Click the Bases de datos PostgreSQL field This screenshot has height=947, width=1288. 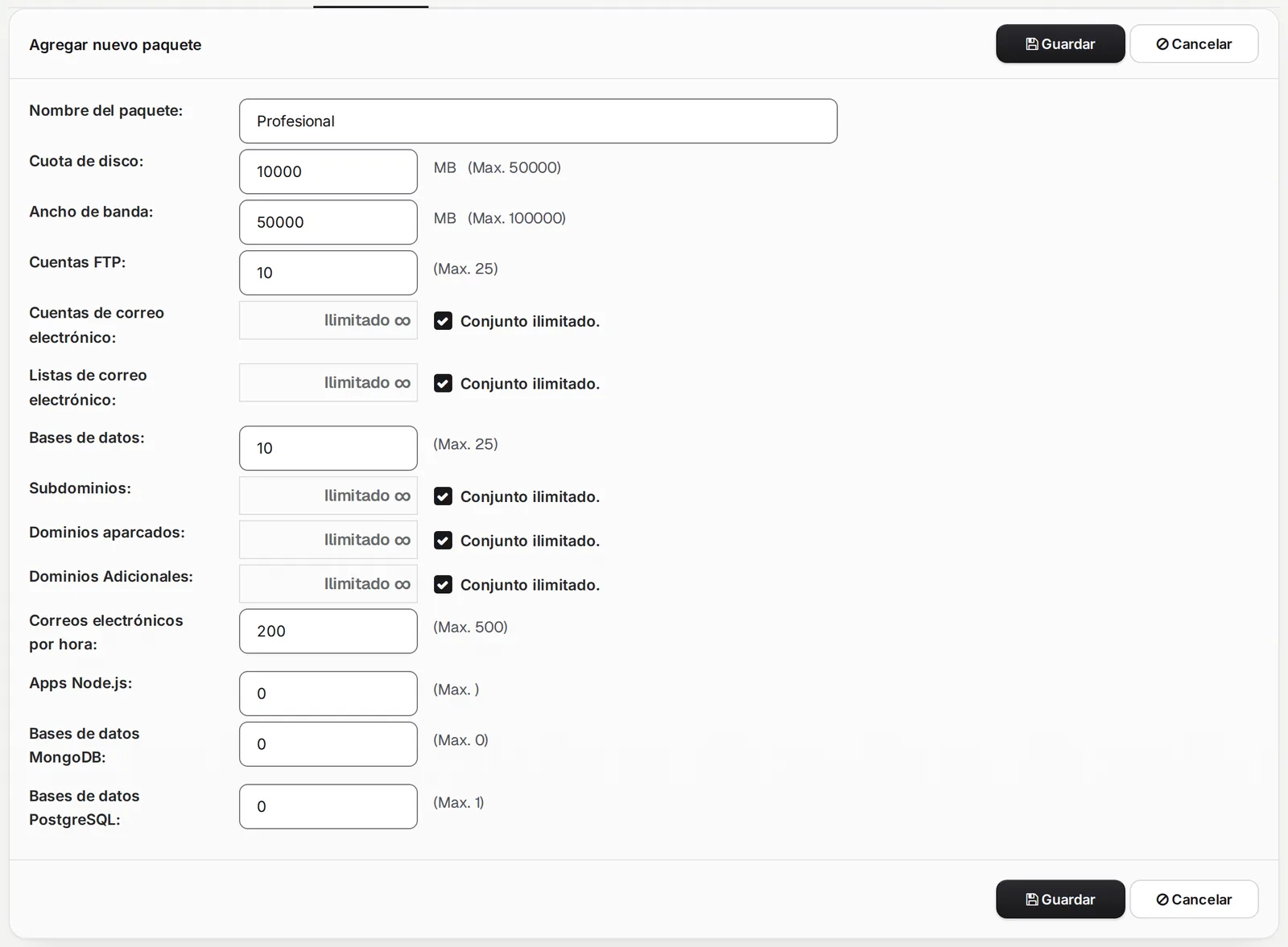point(328,806)
